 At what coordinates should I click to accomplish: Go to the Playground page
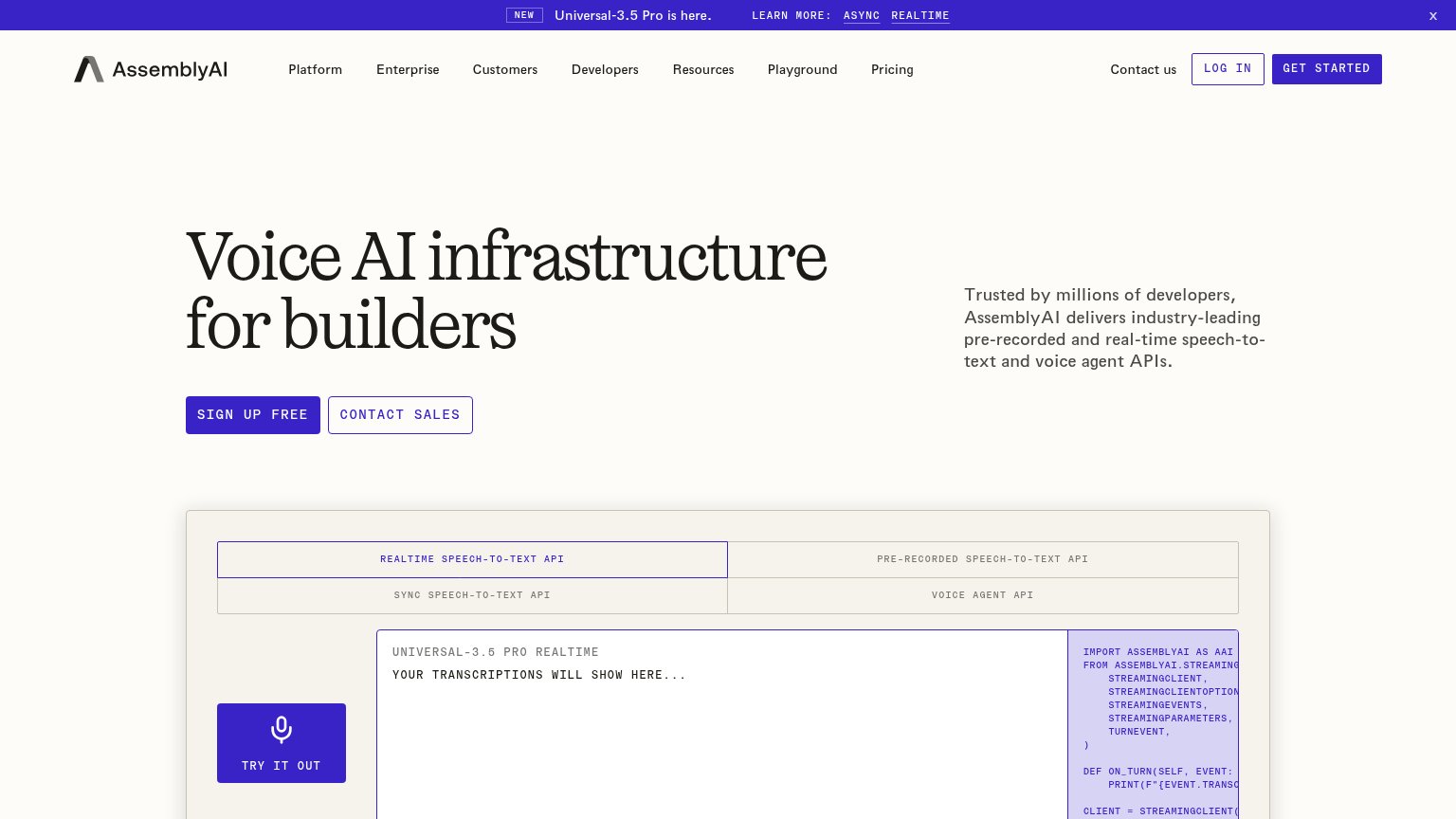click(x=803, y=69)
